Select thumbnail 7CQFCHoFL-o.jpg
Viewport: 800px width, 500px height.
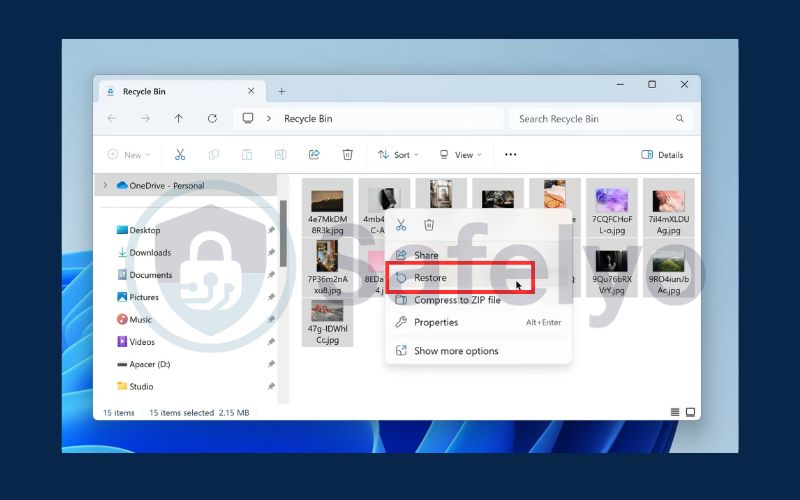(612, 208)
